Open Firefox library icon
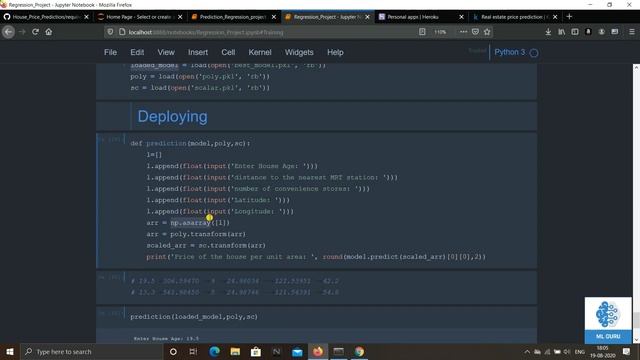This screenshot has width=640, height=360. click(x=562, y=32)
